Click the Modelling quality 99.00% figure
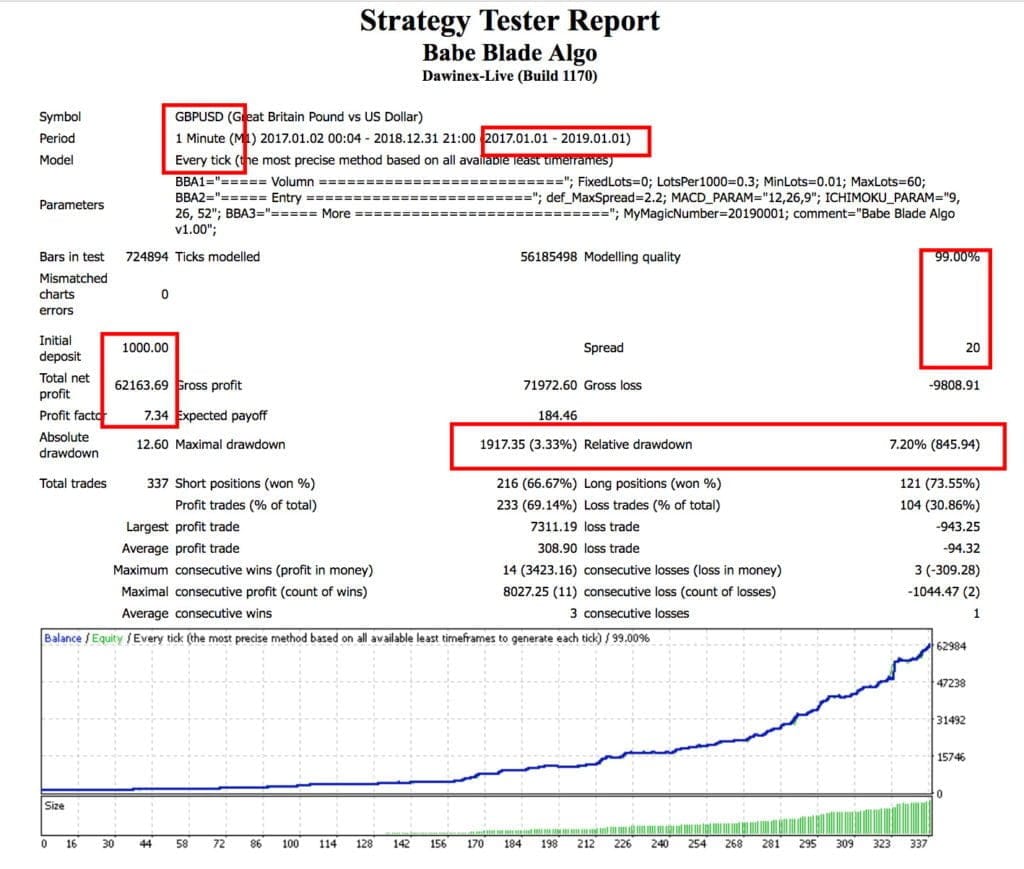This screenshot has height=869, width=1024. (958, 256)
